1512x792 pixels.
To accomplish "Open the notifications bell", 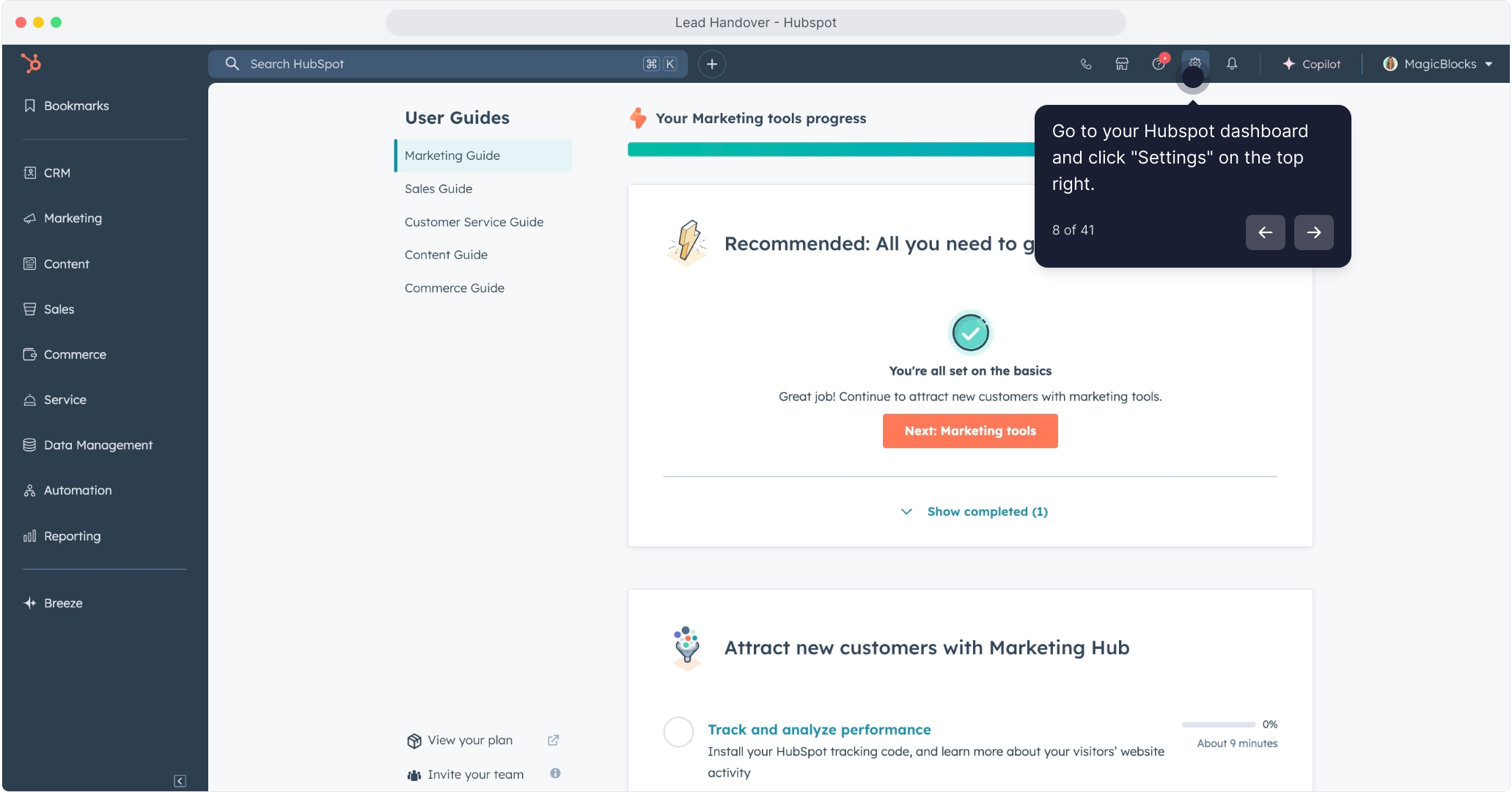I will pos(1232,64).
